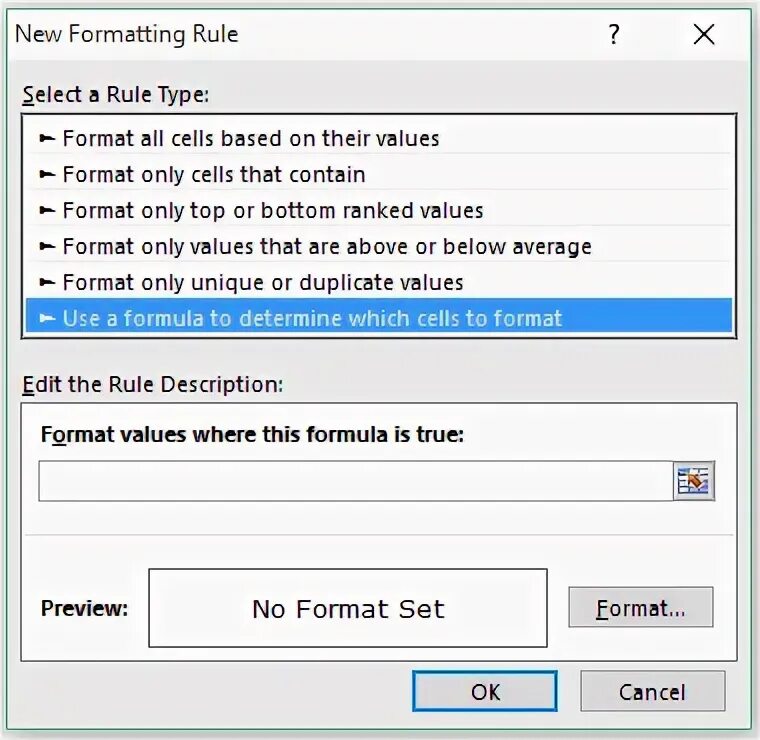
Task: Cancel the new formatting rule
Action: (x=652, y=691)
